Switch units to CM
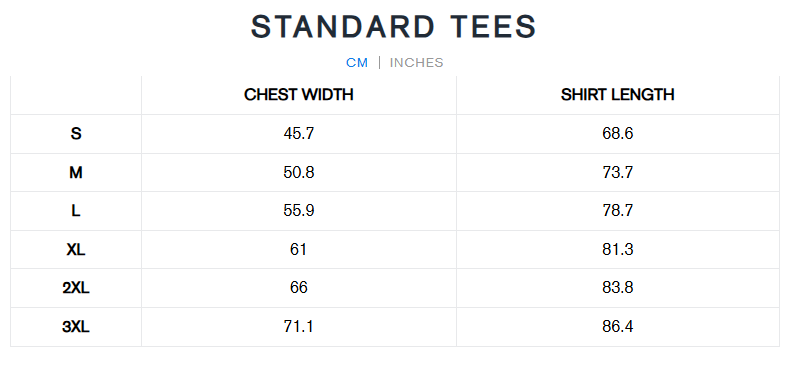 (x=357, y=63)
